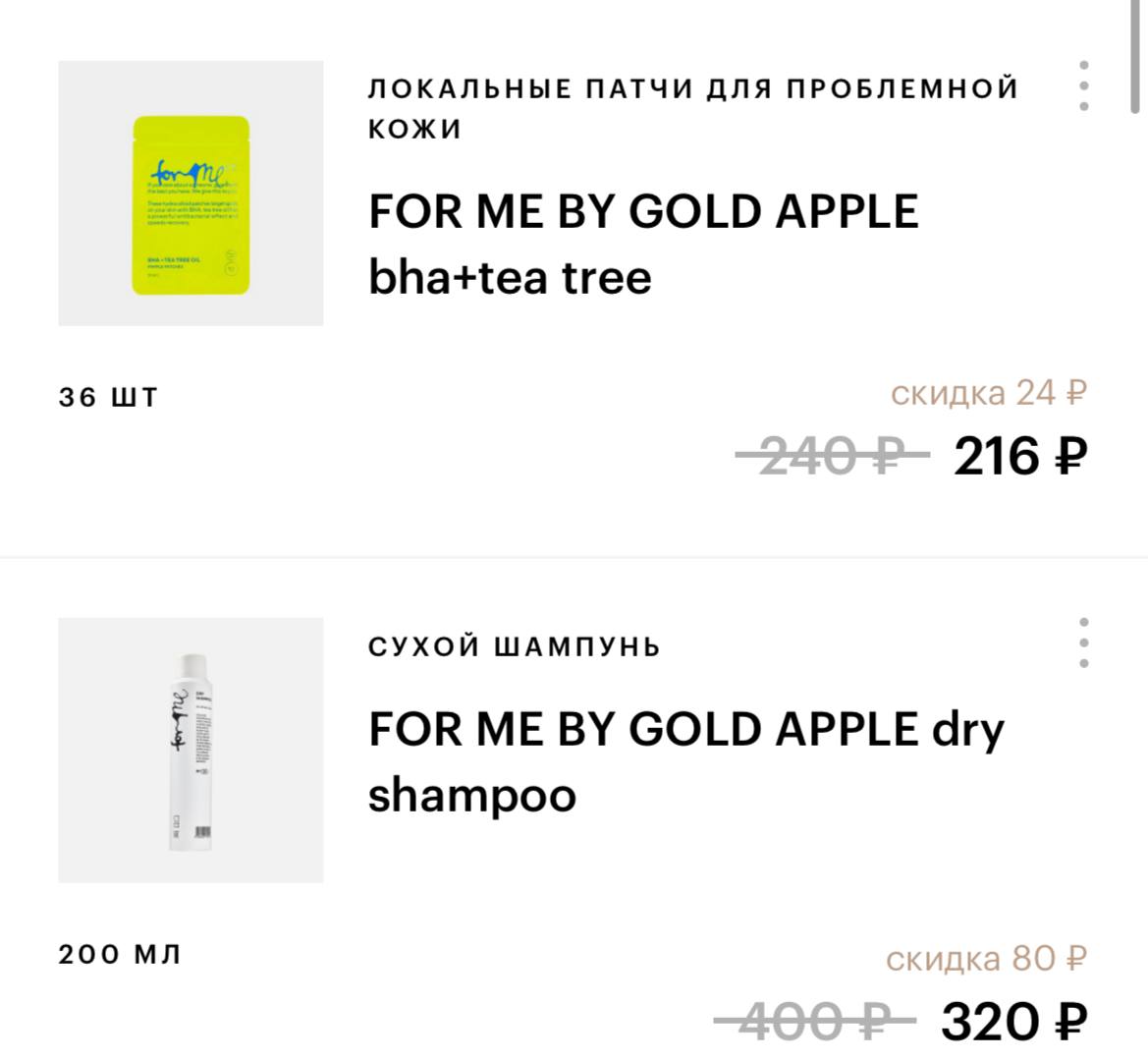Click the crossed-out 400 ₽ old price

(x=815, y=1020)
